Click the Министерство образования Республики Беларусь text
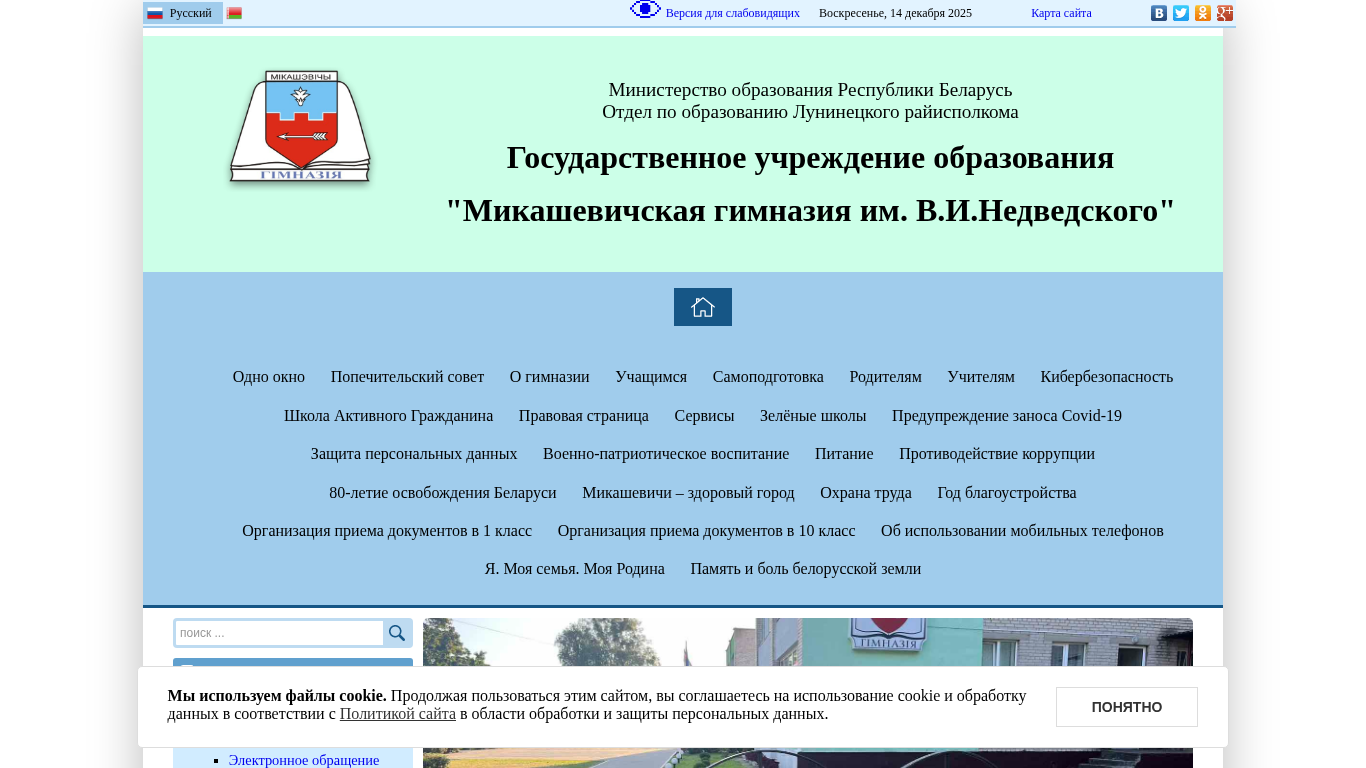This screenshot has height=768, width=1366. (811, 90)
